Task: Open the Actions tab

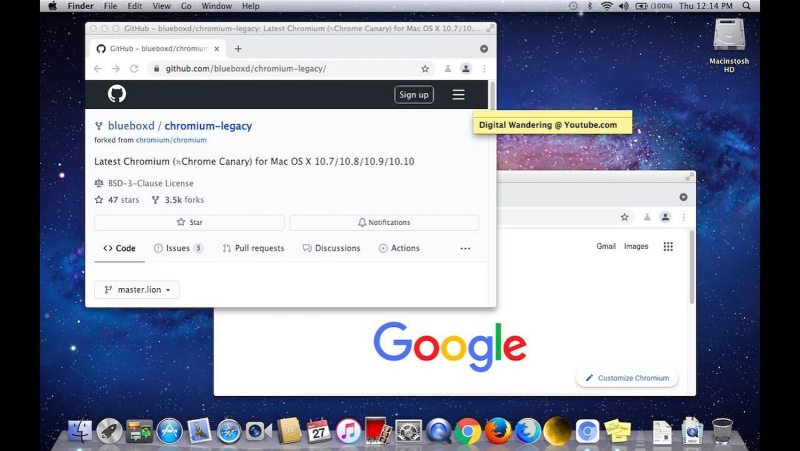Action: click(x=399, y=248)
